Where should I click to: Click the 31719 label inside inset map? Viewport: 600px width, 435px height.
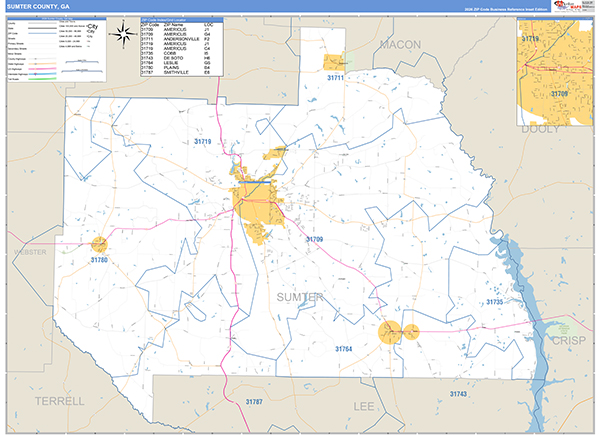(x=530, y=39)
